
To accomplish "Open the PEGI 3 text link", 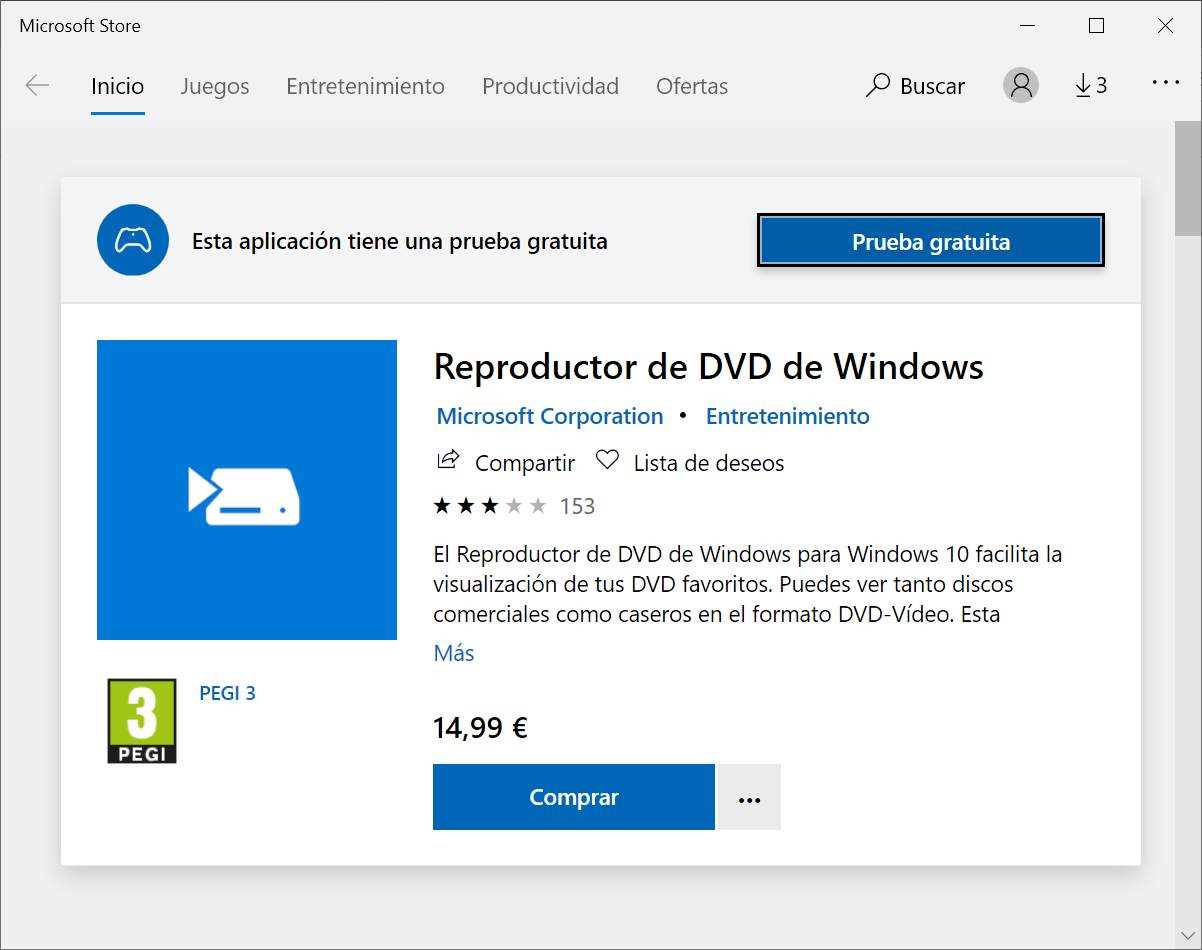I will click(228, 693).
